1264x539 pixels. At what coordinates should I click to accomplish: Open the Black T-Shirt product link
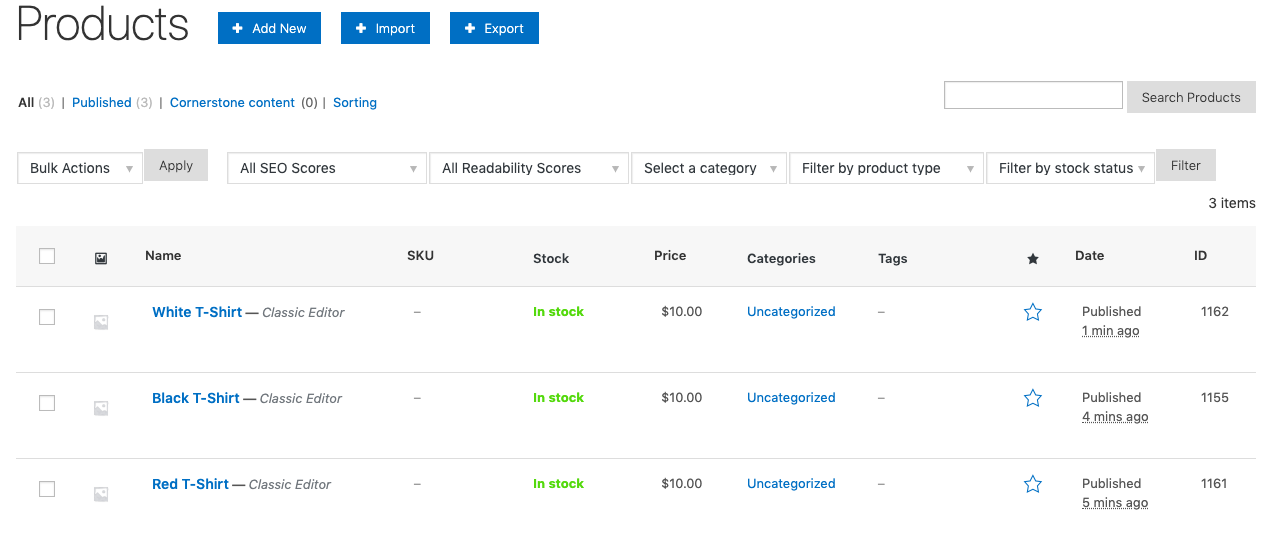tap(196, 398)
